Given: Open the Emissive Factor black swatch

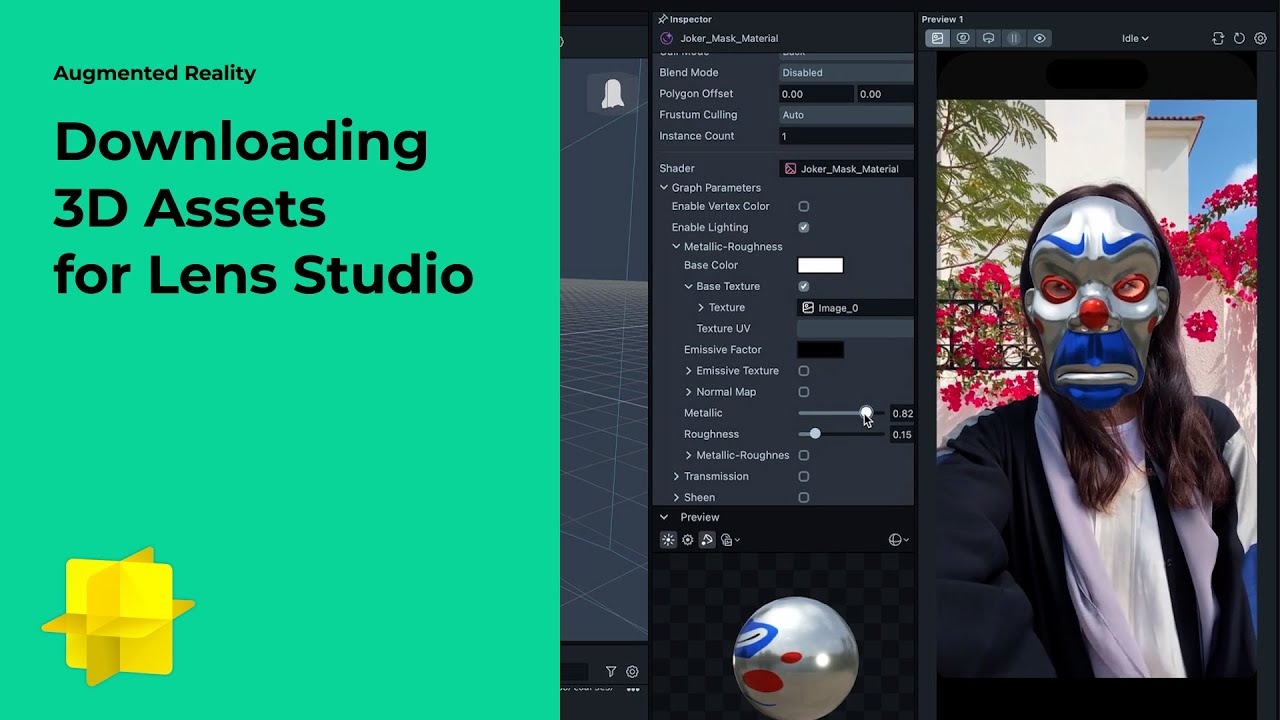Looking at the screenshot, I should (820, 350).
